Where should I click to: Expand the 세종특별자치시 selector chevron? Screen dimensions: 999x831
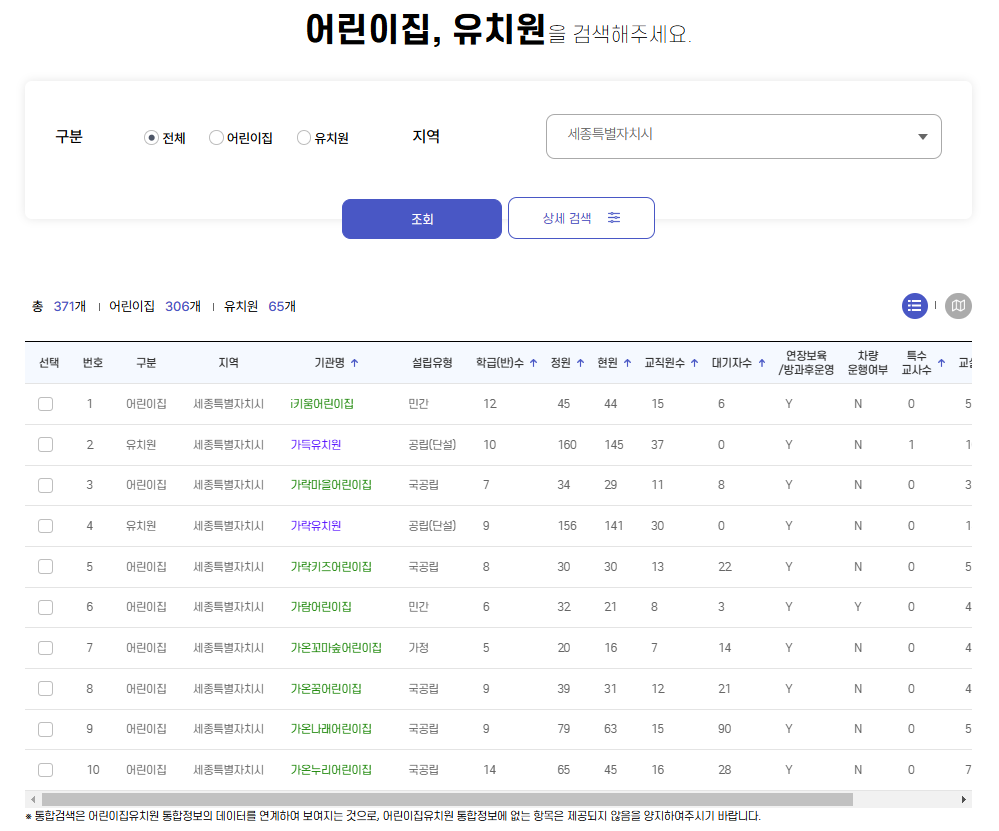tap(921, 136)
